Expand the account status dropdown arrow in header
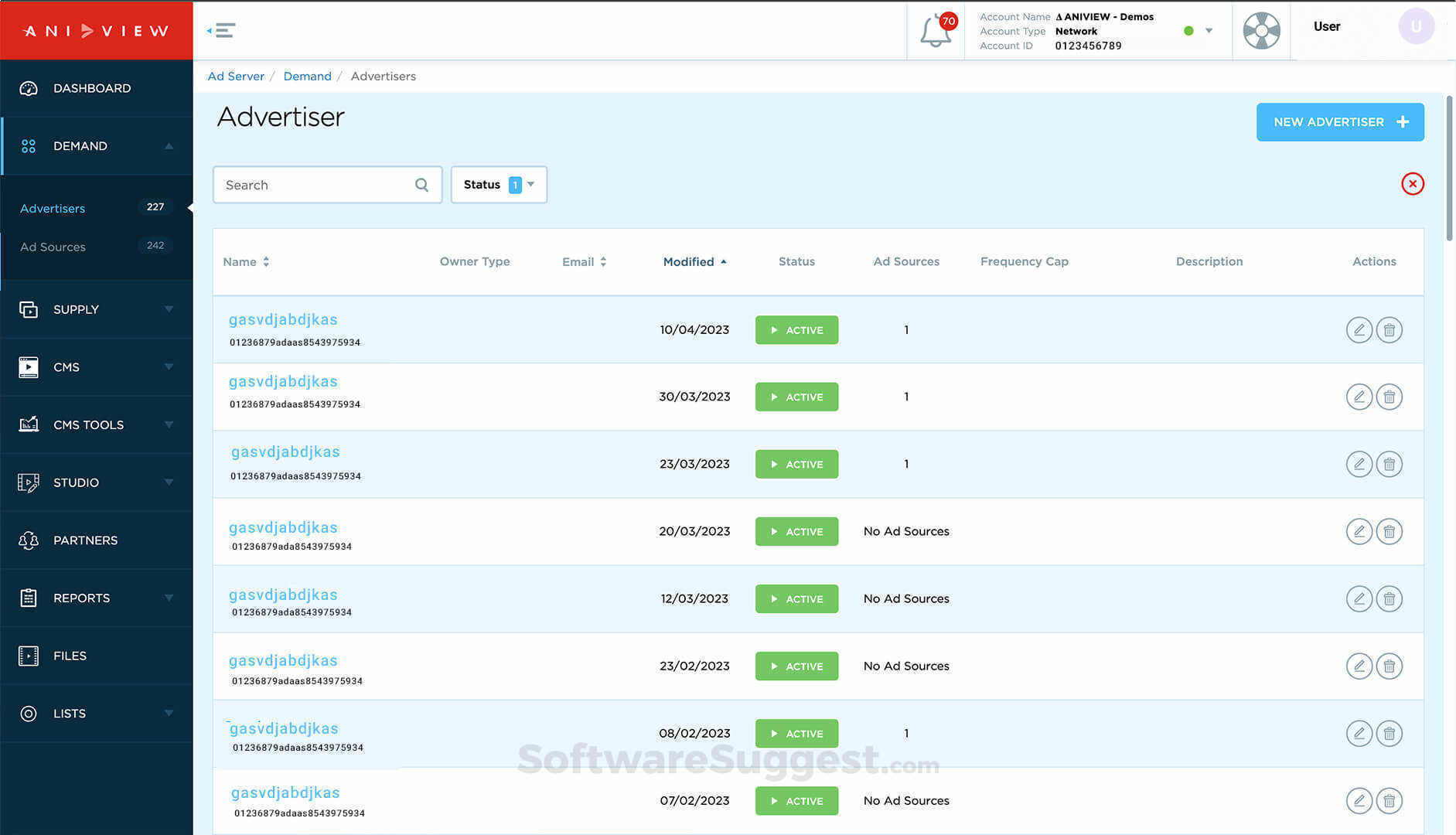Screen dimensions: 1456x835 click(x=1208, y=31)
